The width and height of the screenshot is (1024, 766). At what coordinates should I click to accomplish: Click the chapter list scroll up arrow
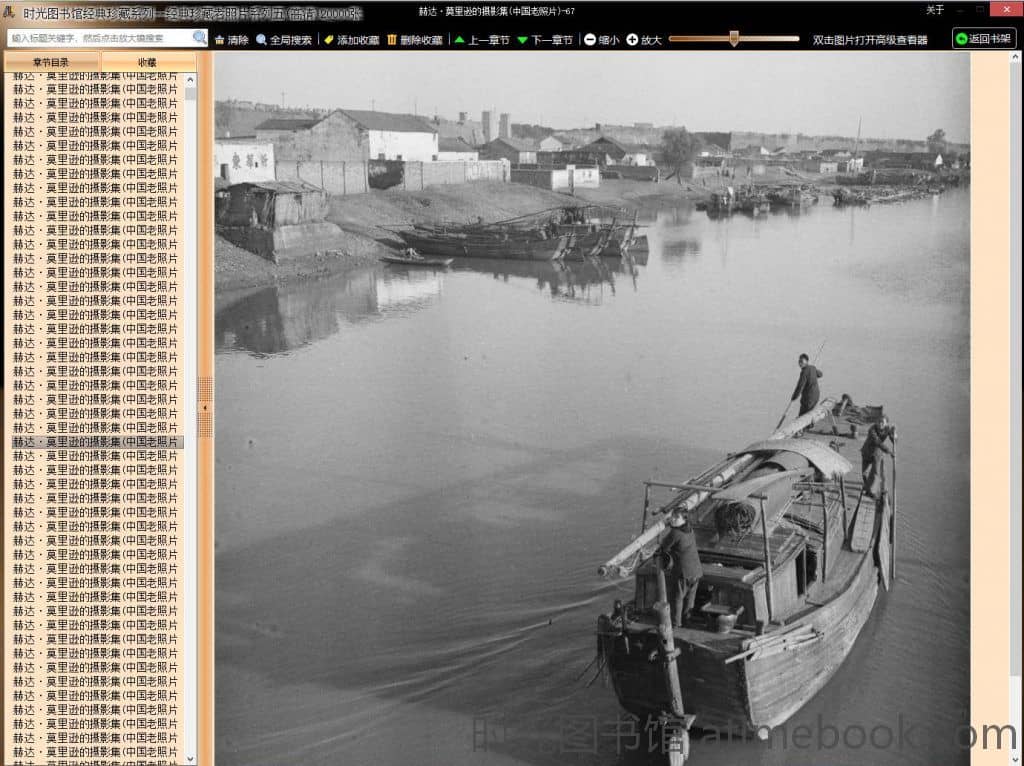[x=190, y=79]
